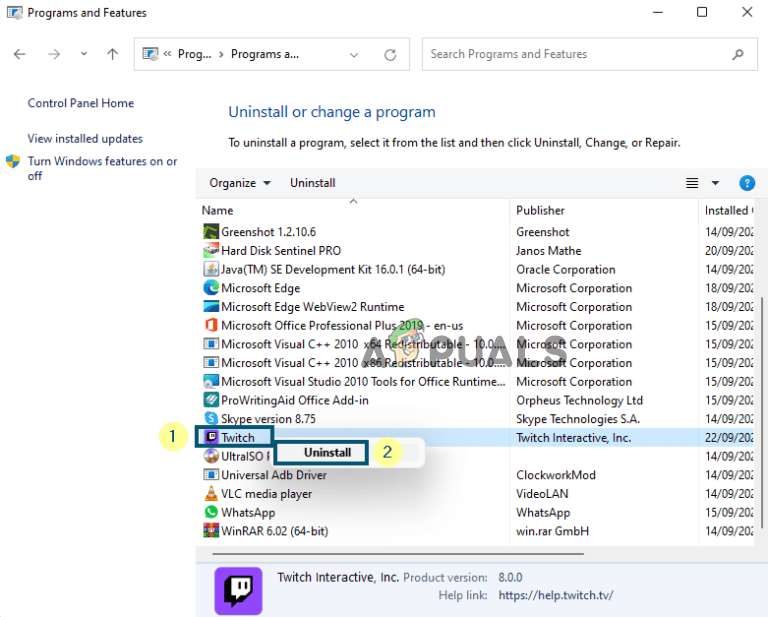Screen dimensions: 768x617
Task: Click the Back navigation arrow
Action: (20, 54)
